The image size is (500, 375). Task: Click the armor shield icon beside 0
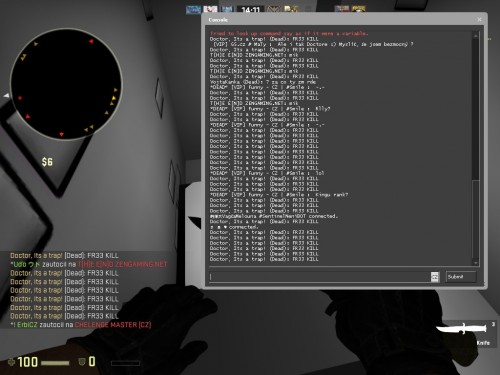click(82, 362)
